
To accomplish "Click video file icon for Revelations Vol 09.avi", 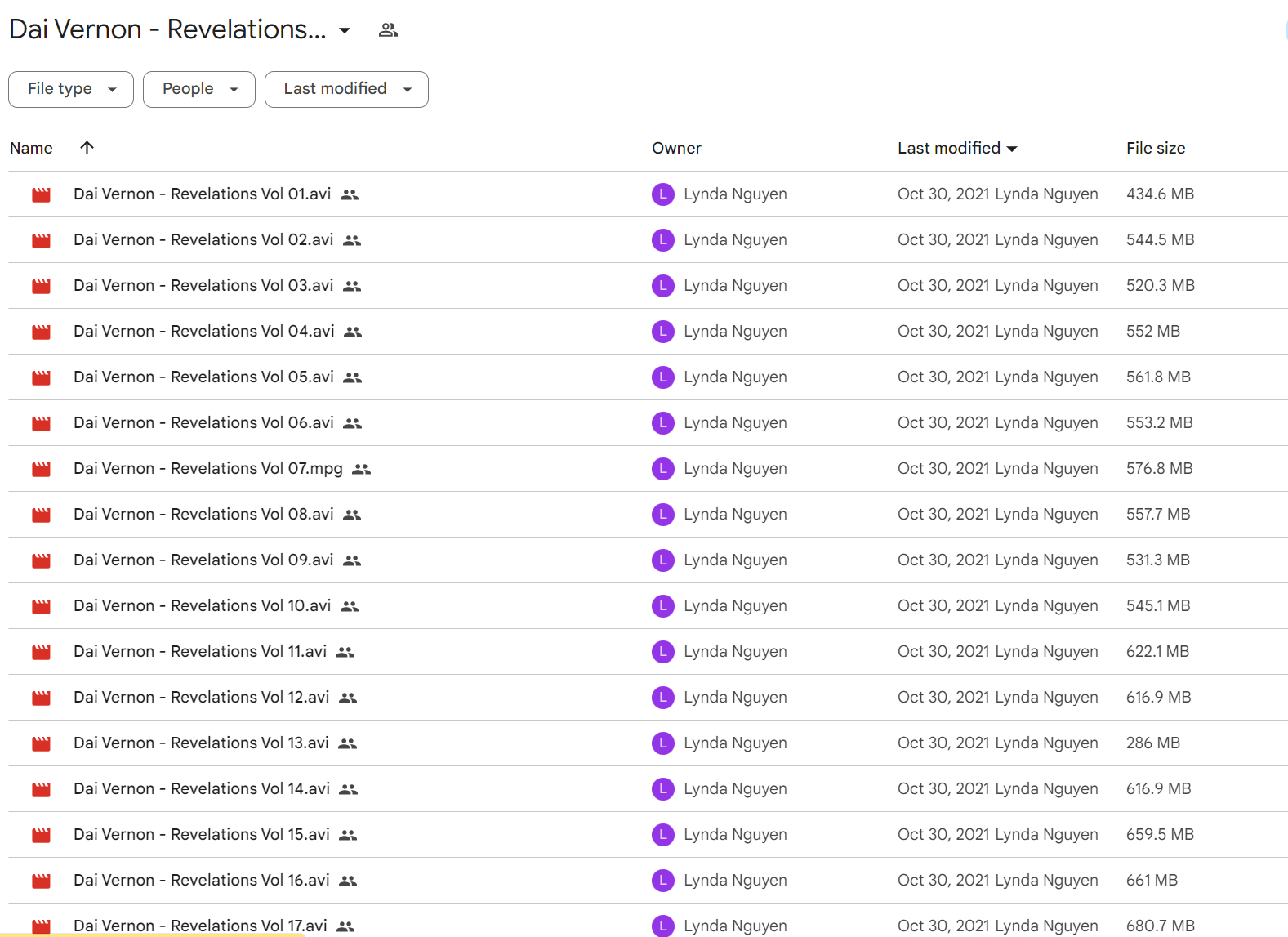I will point(41,560).
